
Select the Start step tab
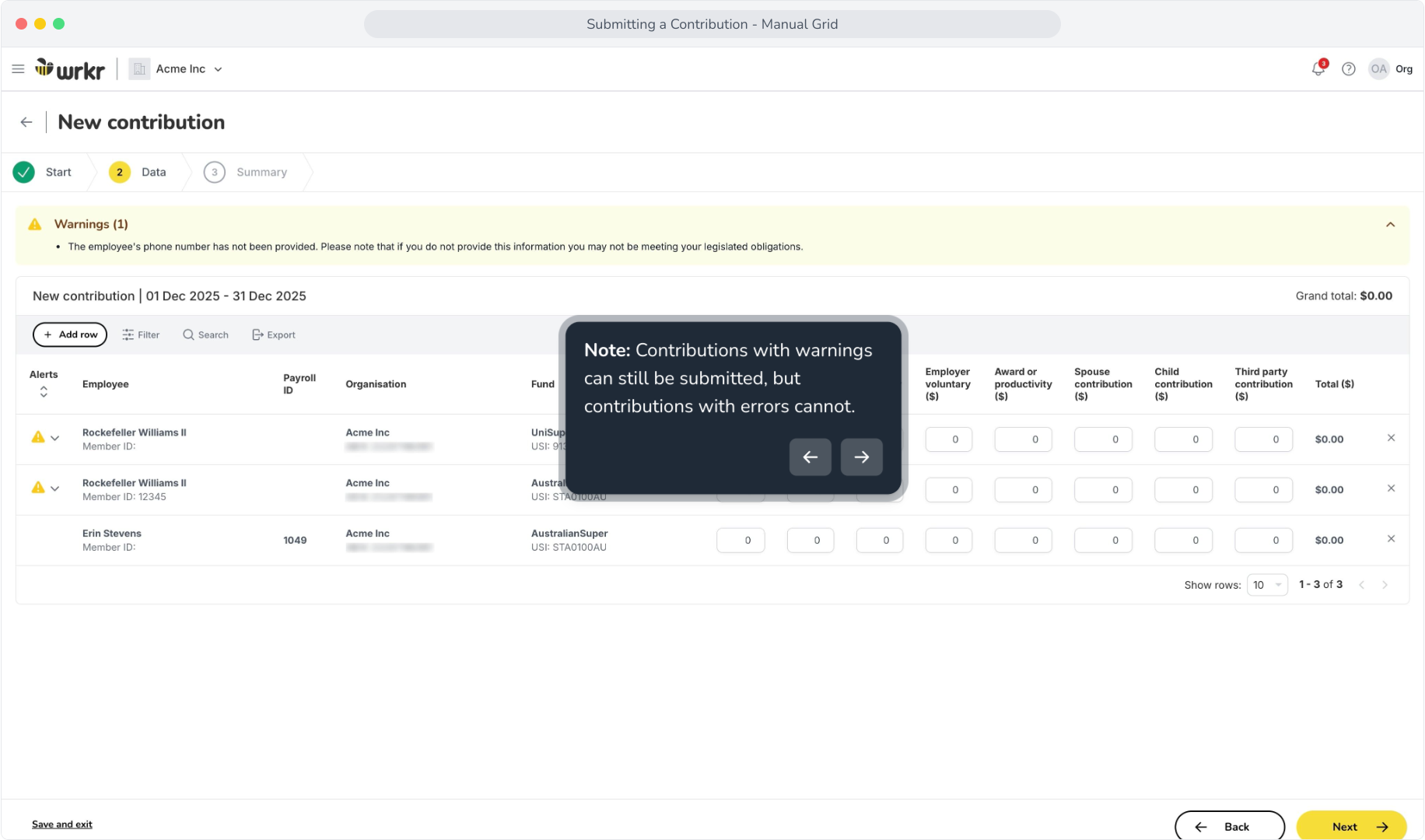coord(43,173)
